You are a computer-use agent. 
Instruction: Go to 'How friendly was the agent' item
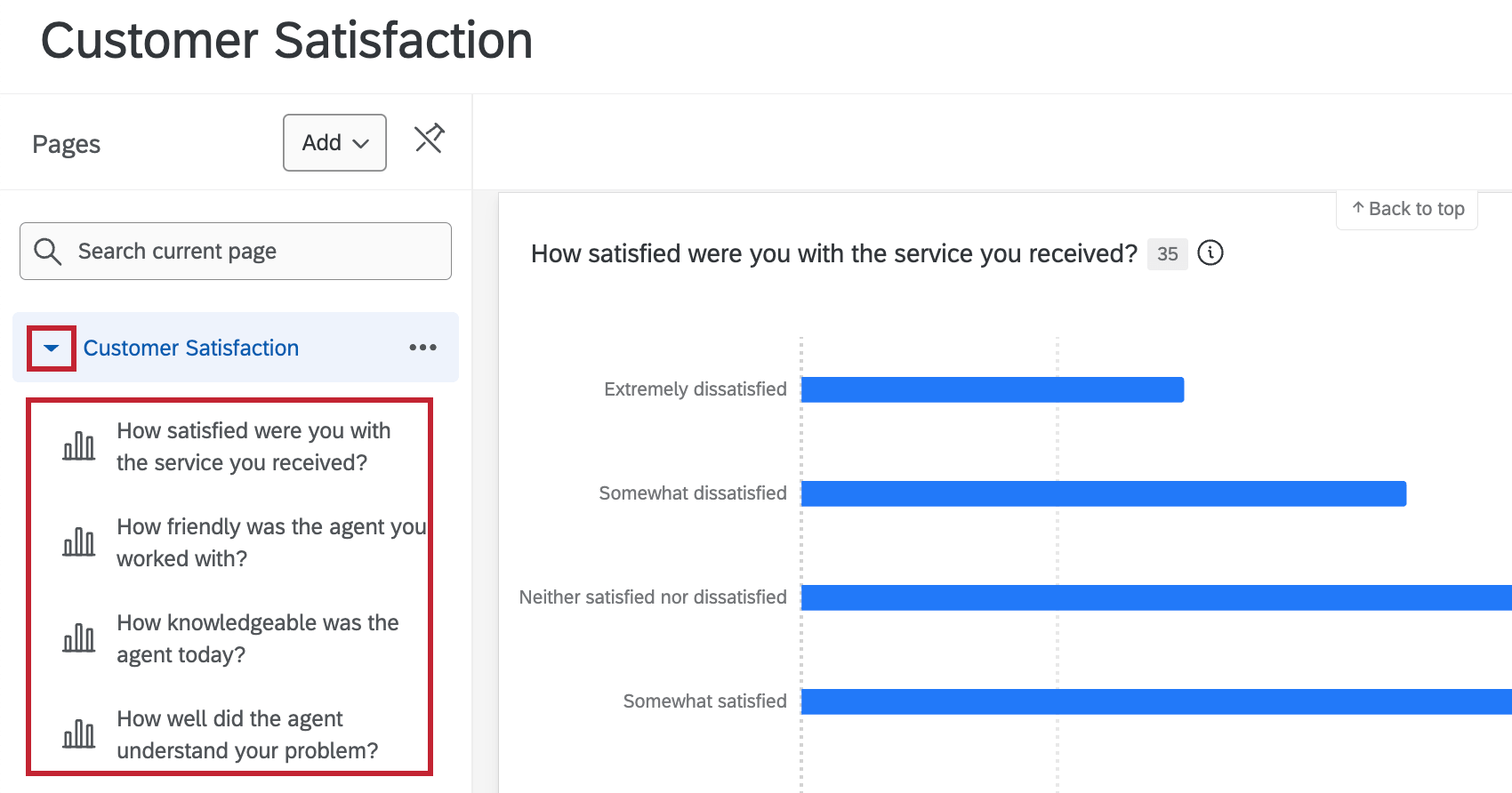click(x=270, y=542)
